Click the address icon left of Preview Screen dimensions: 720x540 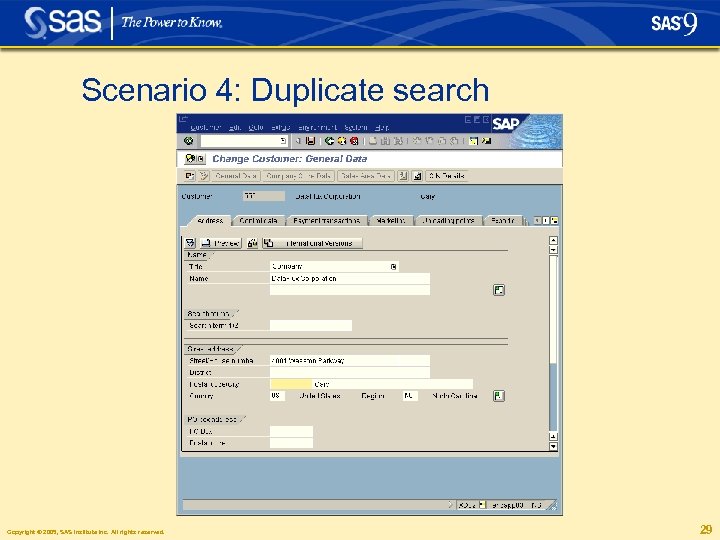(190, 243)
